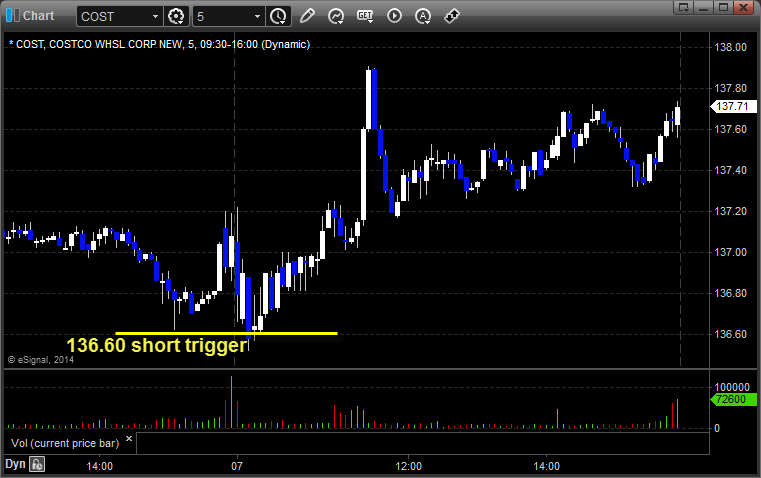Click the 07 date axis label
The height and width of the screenshot is (478, 761).
237,466
